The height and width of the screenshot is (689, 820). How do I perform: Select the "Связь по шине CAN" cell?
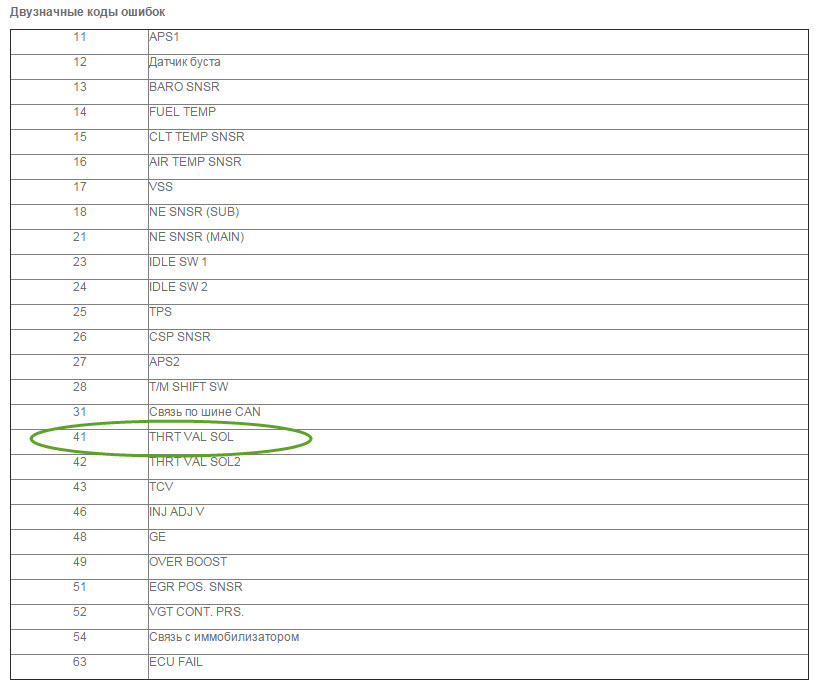(x=205, y=412)
